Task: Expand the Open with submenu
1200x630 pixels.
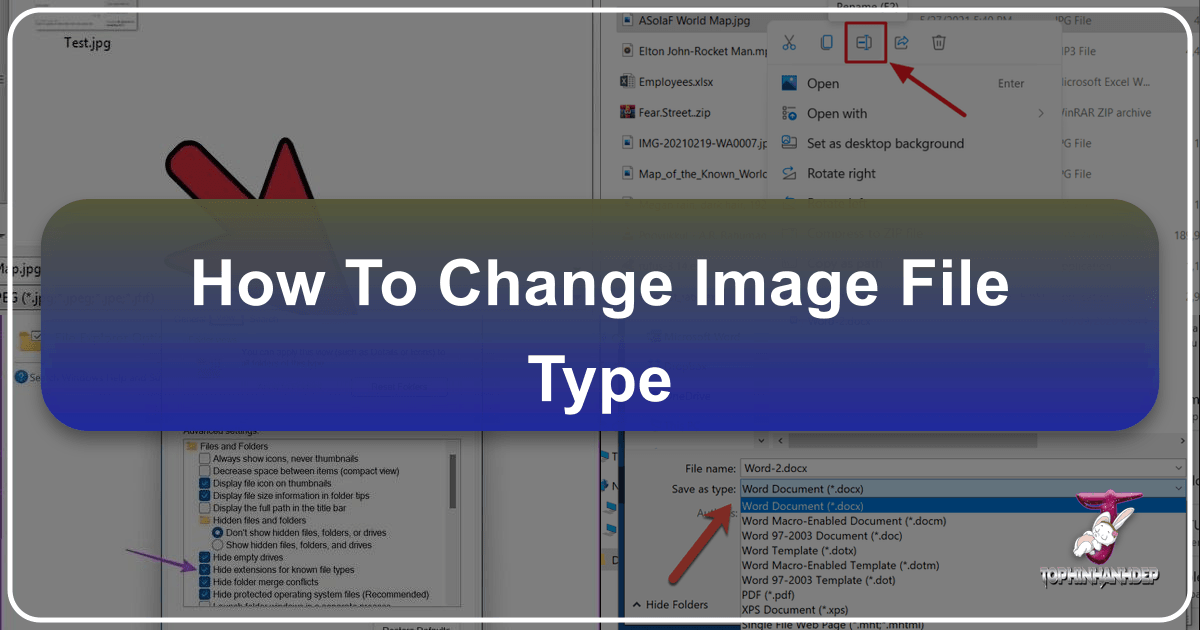Action: (1040, 114)
